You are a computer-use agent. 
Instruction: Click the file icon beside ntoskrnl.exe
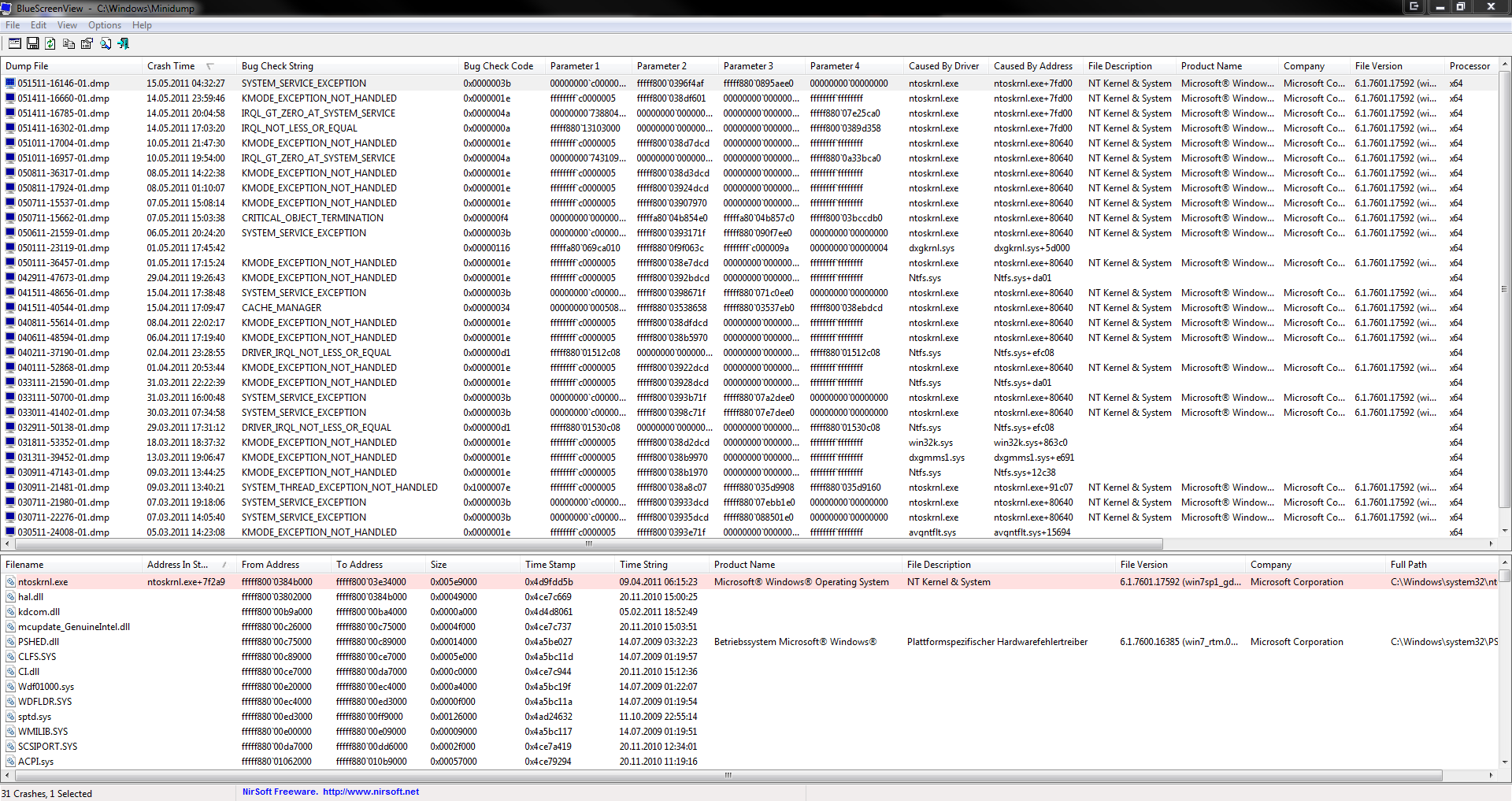[x=10, y=582]
